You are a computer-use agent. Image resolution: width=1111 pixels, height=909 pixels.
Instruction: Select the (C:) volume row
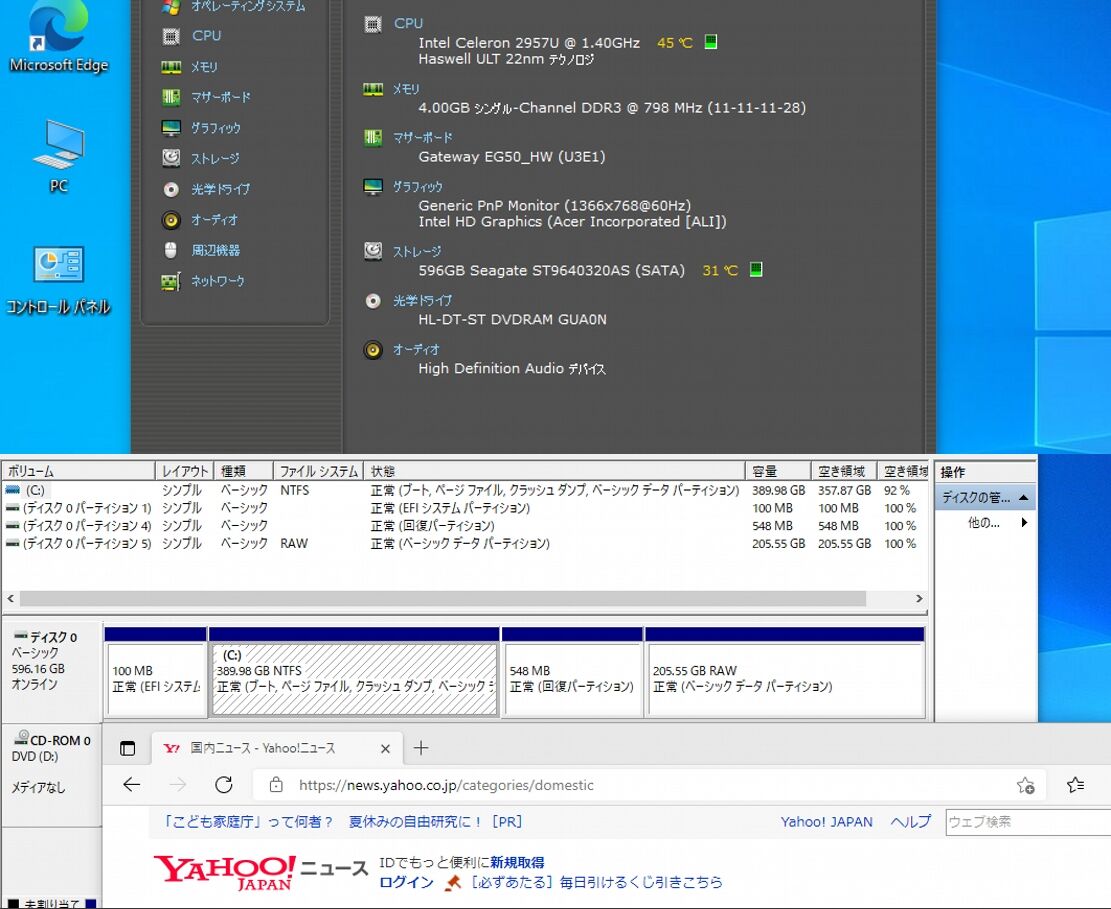(x=464, y=490)
